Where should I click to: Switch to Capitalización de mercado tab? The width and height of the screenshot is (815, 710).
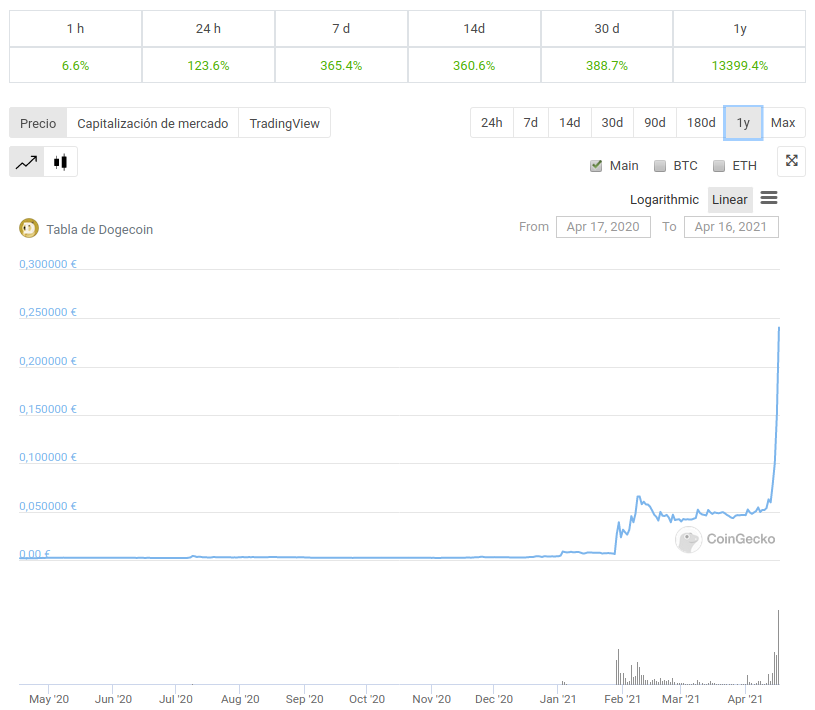click(x=153, y=123)
